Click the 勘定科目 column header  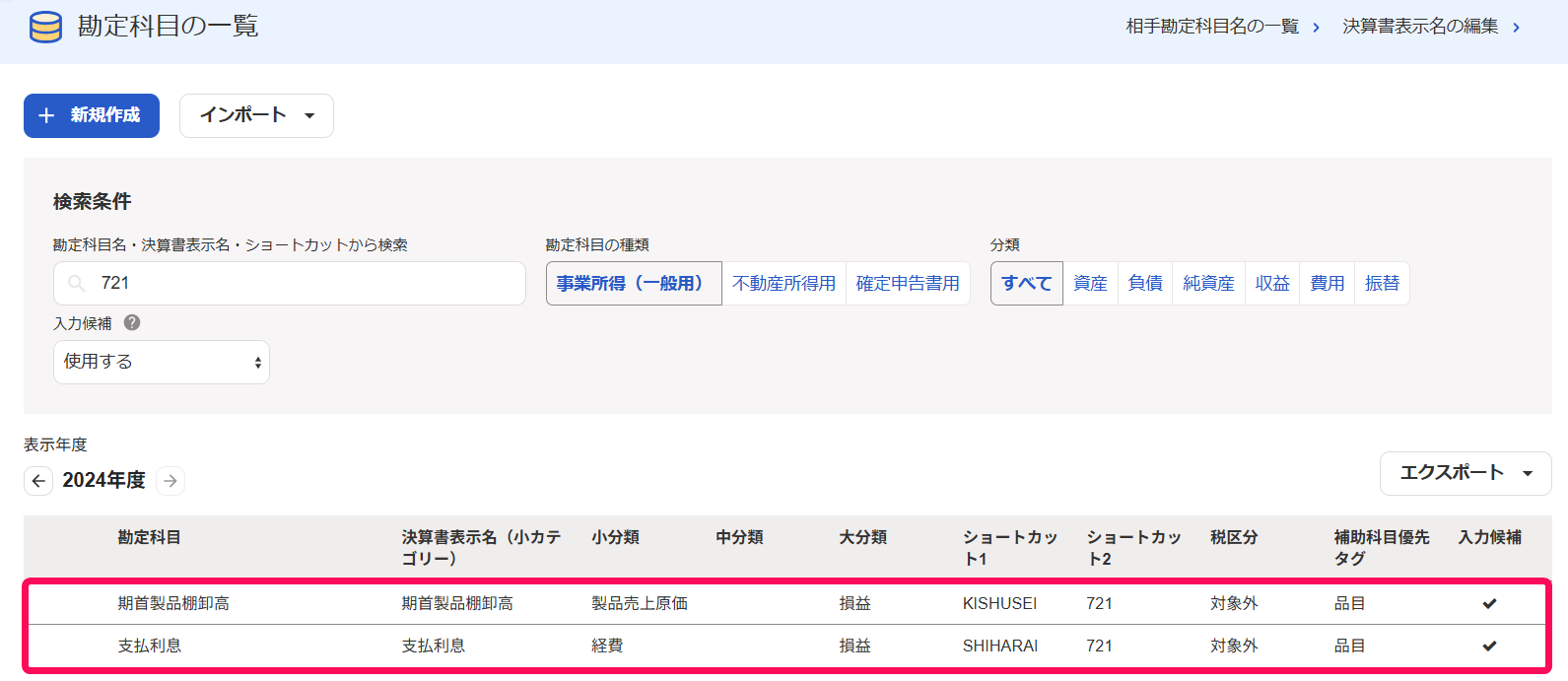(150, 537)
